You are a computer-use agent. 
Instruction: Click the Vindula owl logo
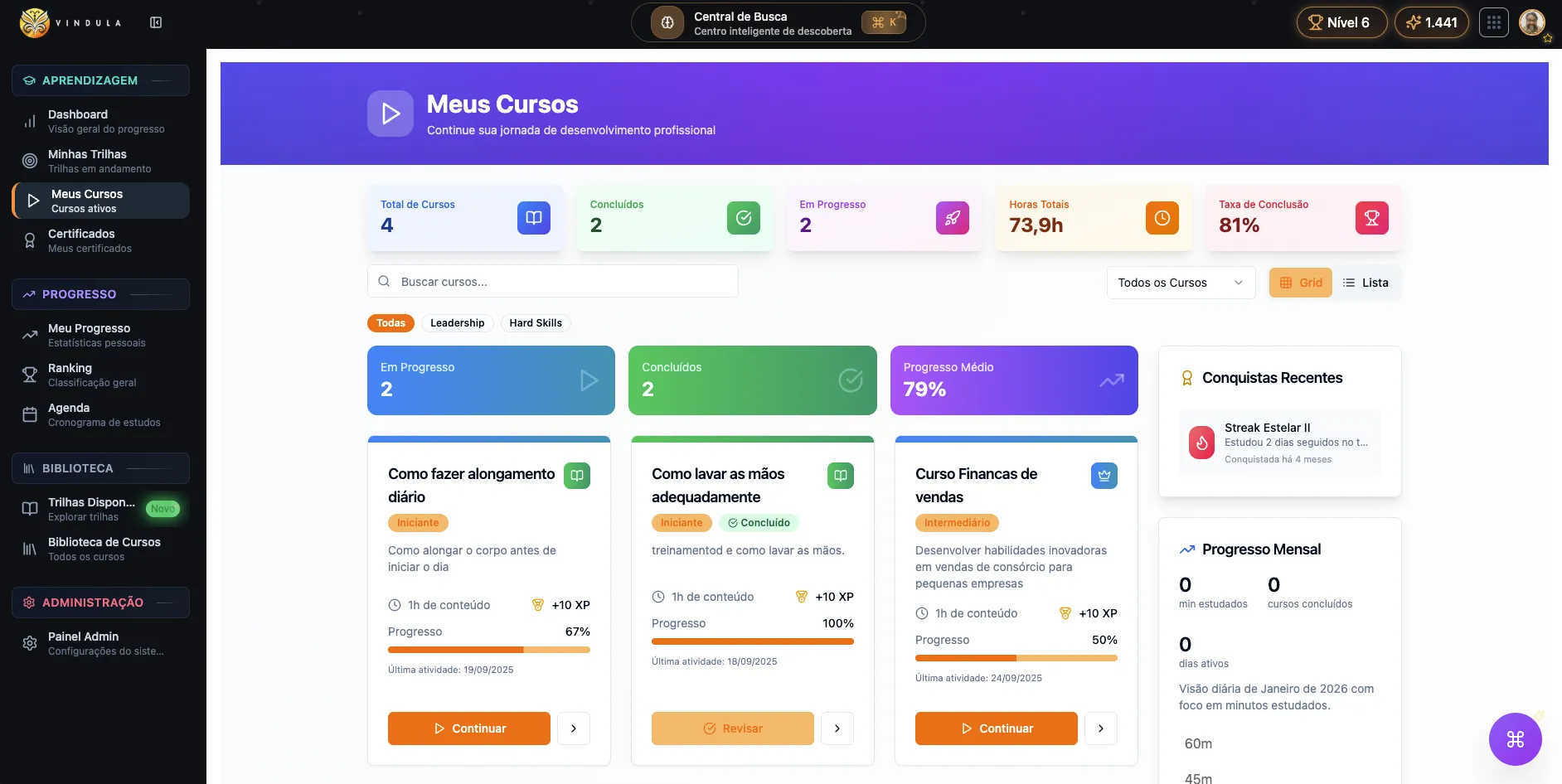(35, 22)
